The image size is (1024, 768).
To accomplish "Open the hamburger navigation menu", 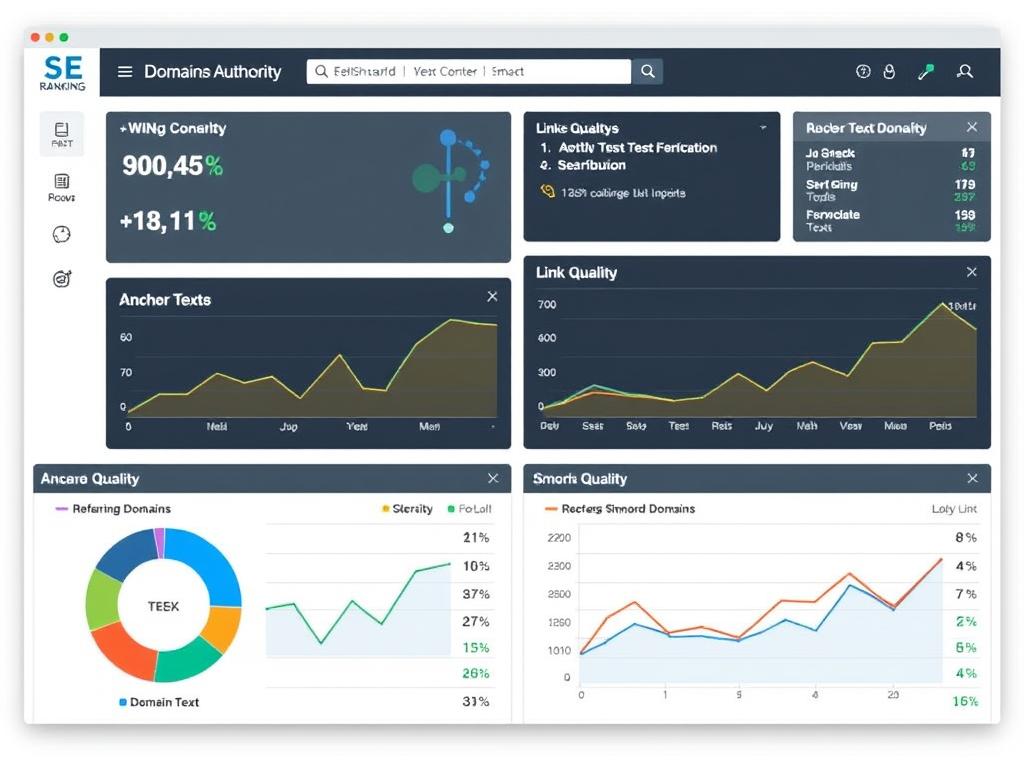I will (x=125, y=71).
